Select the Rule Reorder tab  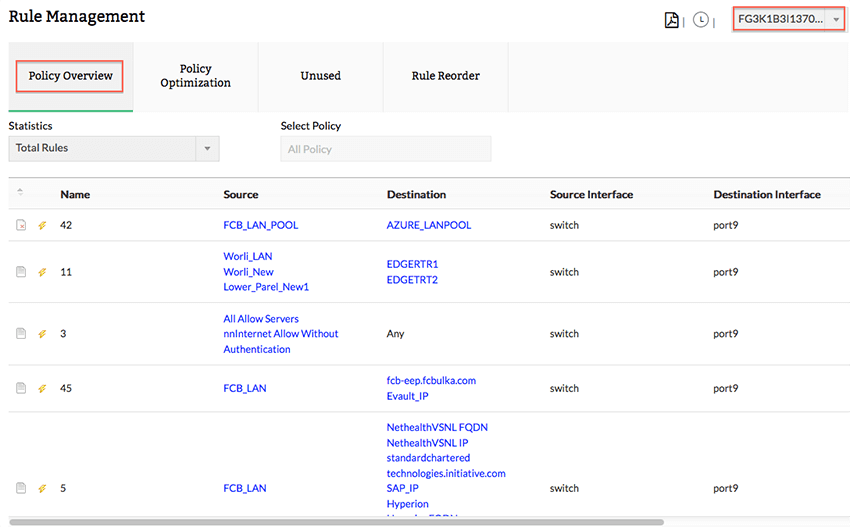(x=445, y=76)
